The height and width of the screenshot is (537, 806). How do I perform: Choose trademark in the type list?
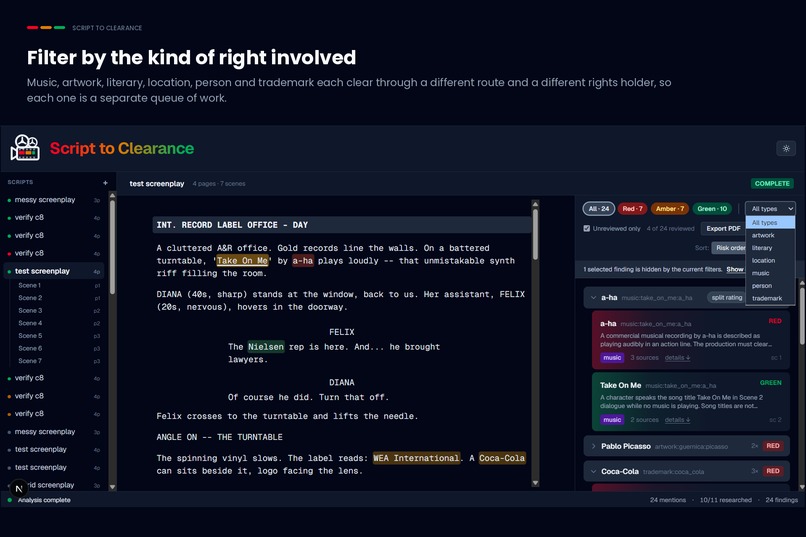click(x=770, y=298)
